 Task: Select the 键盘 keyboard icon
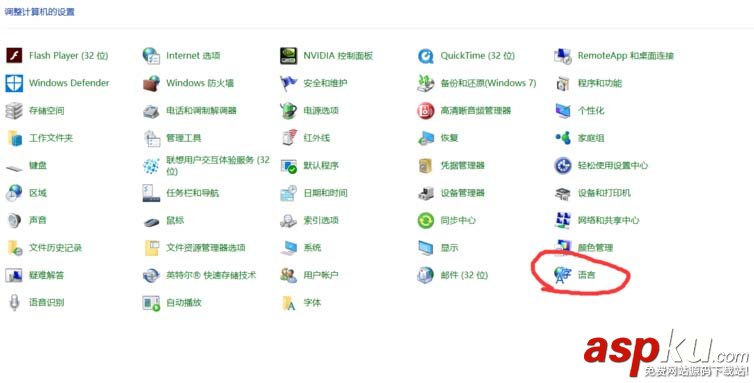pos(14,167)
